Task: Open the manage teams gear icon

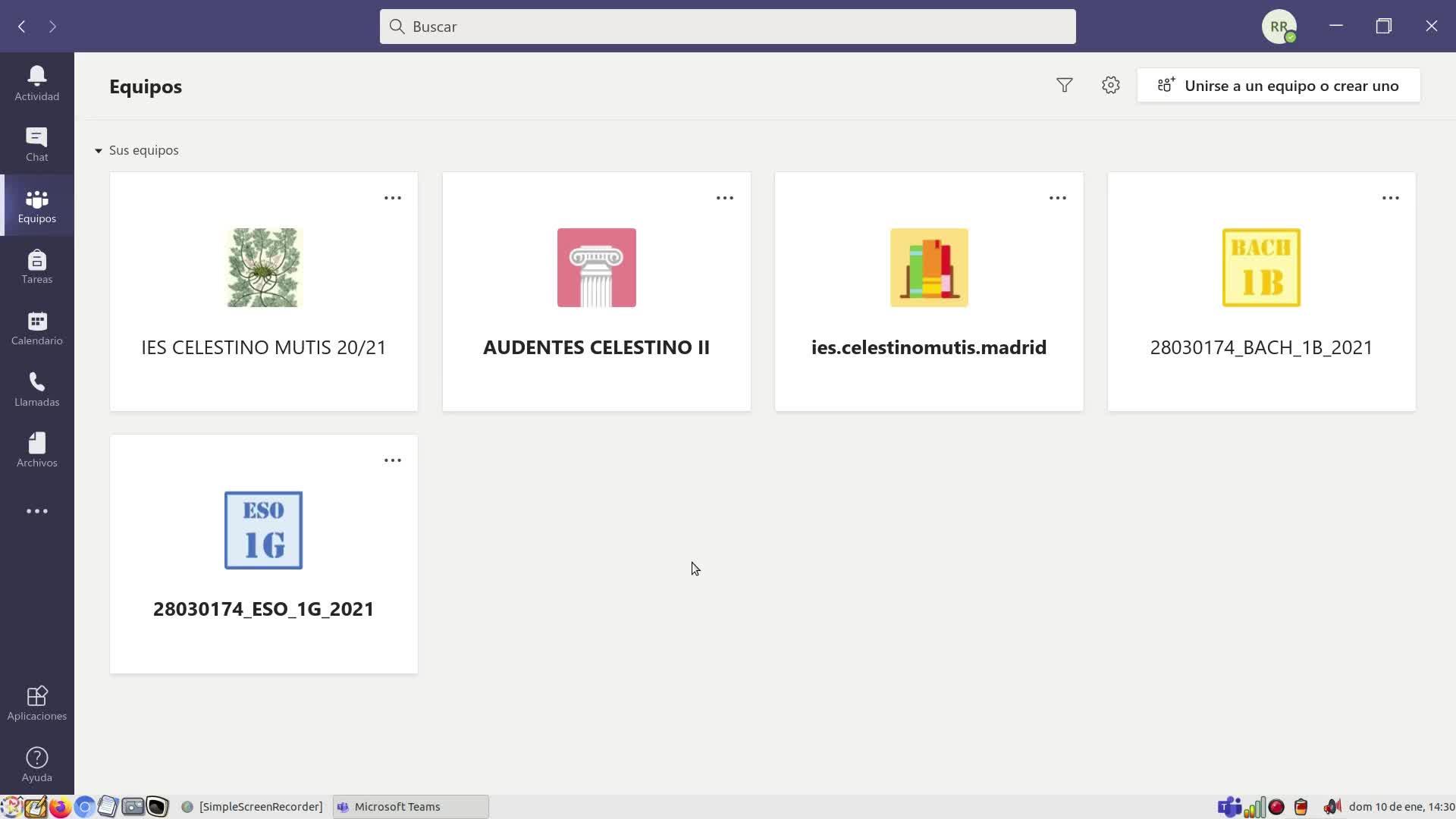Action: click(x=1110, y=86)
